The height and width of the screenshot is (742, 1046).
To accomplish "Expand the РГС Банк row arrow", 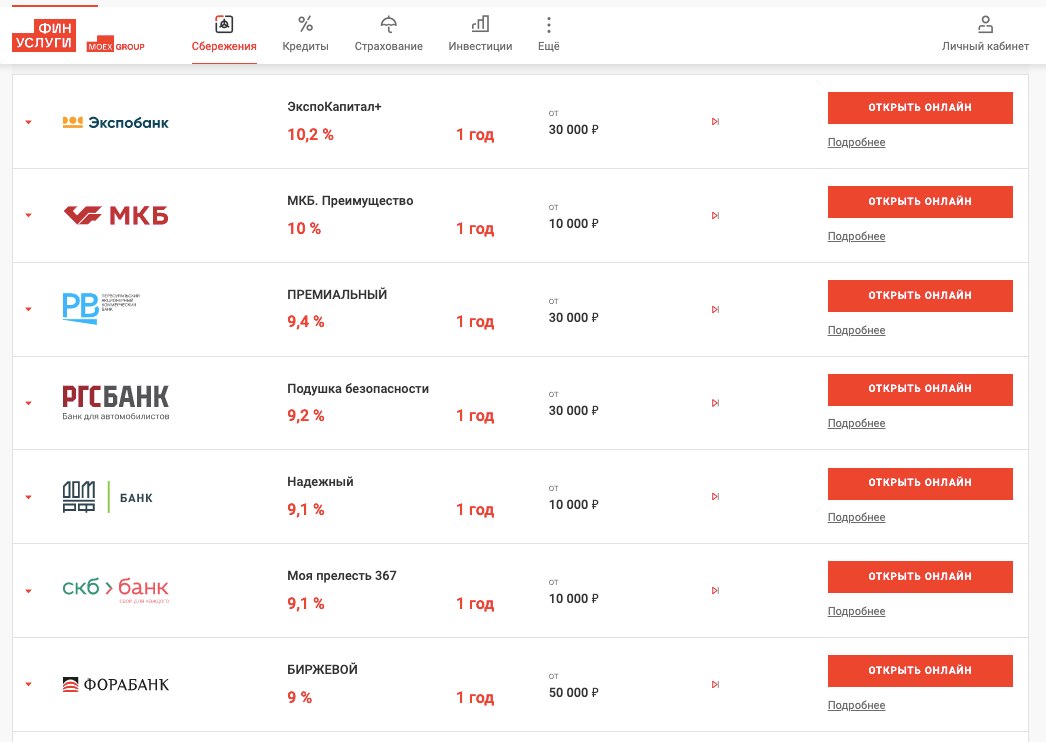I will [29, 403].
